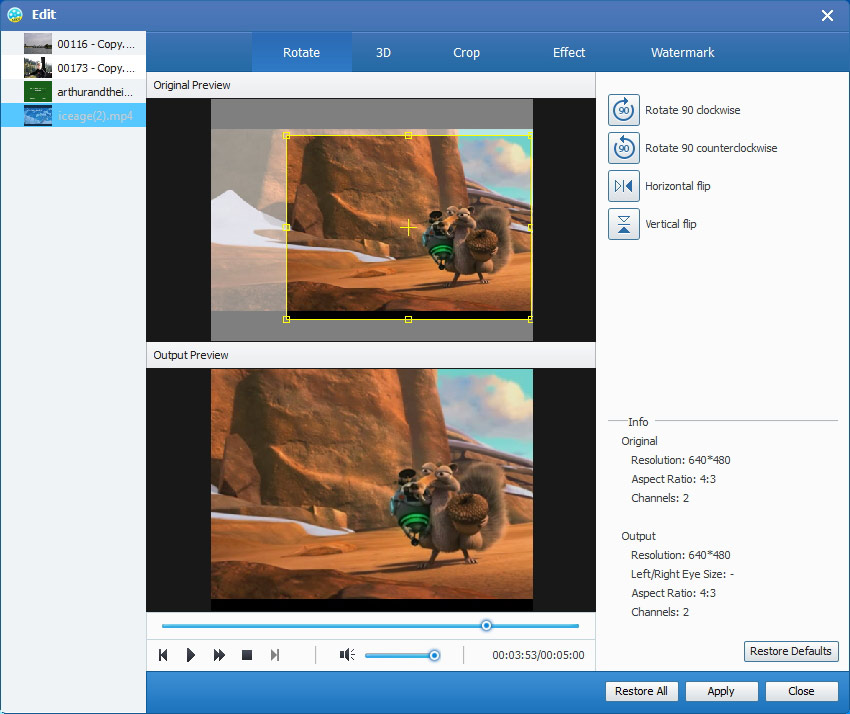Click the bottom-middle crop handle
Image resolution: width=850 pixels, height=714 pixels.
tap(408, 319)
